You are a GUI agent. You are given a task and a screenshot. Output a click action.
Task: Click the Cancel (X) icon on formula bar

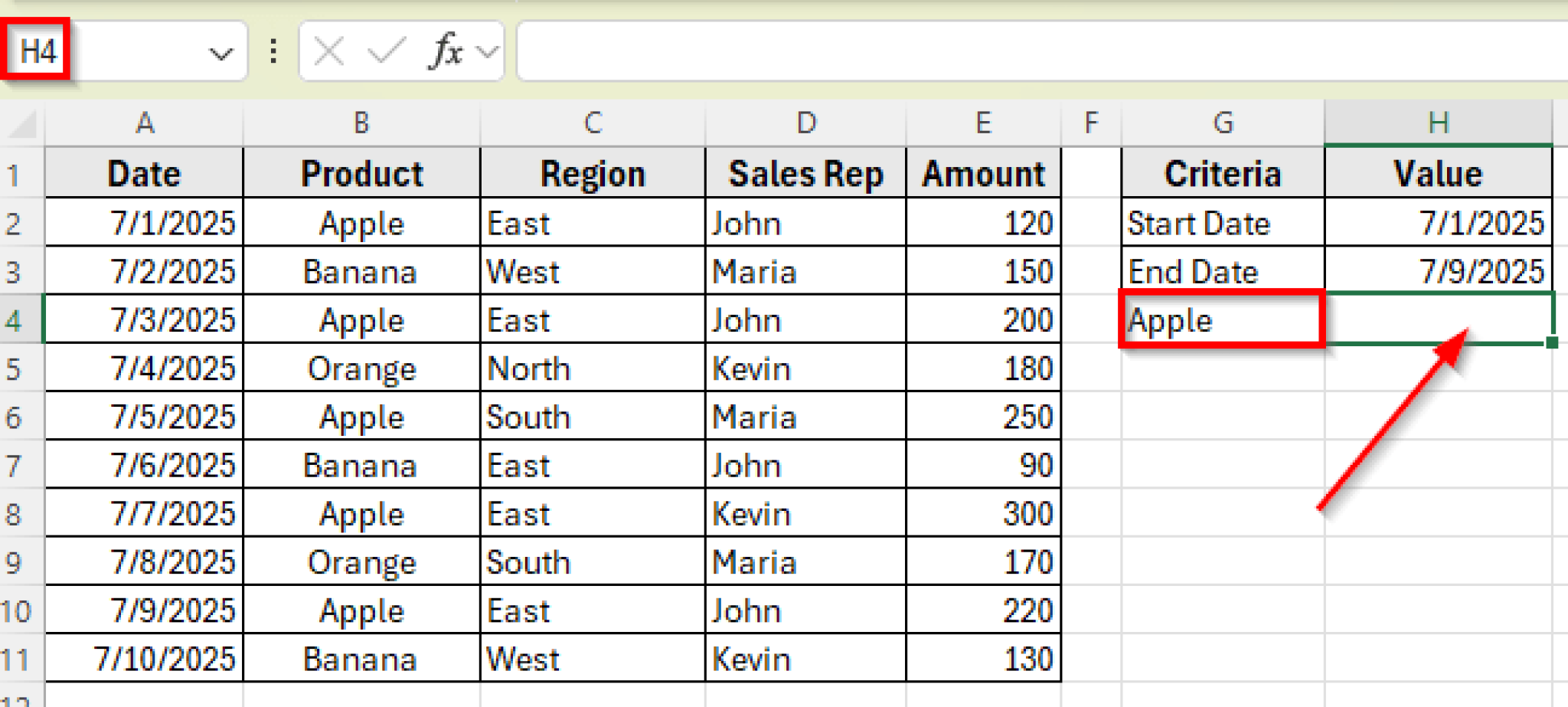[328, 51]
